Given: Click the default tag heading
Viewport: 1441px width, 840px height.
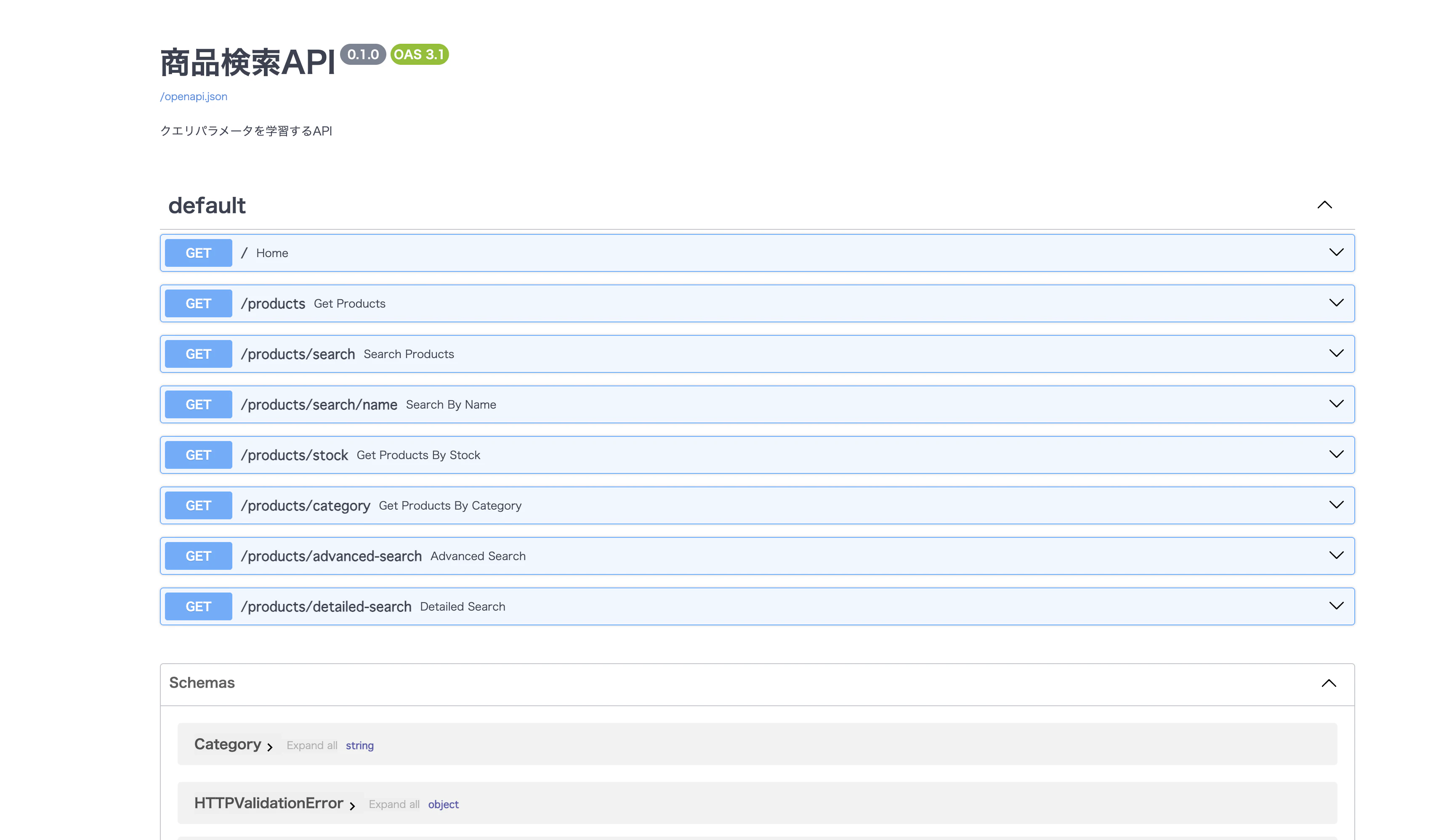Looking at the screenshot, I should [x=207, y=205].
